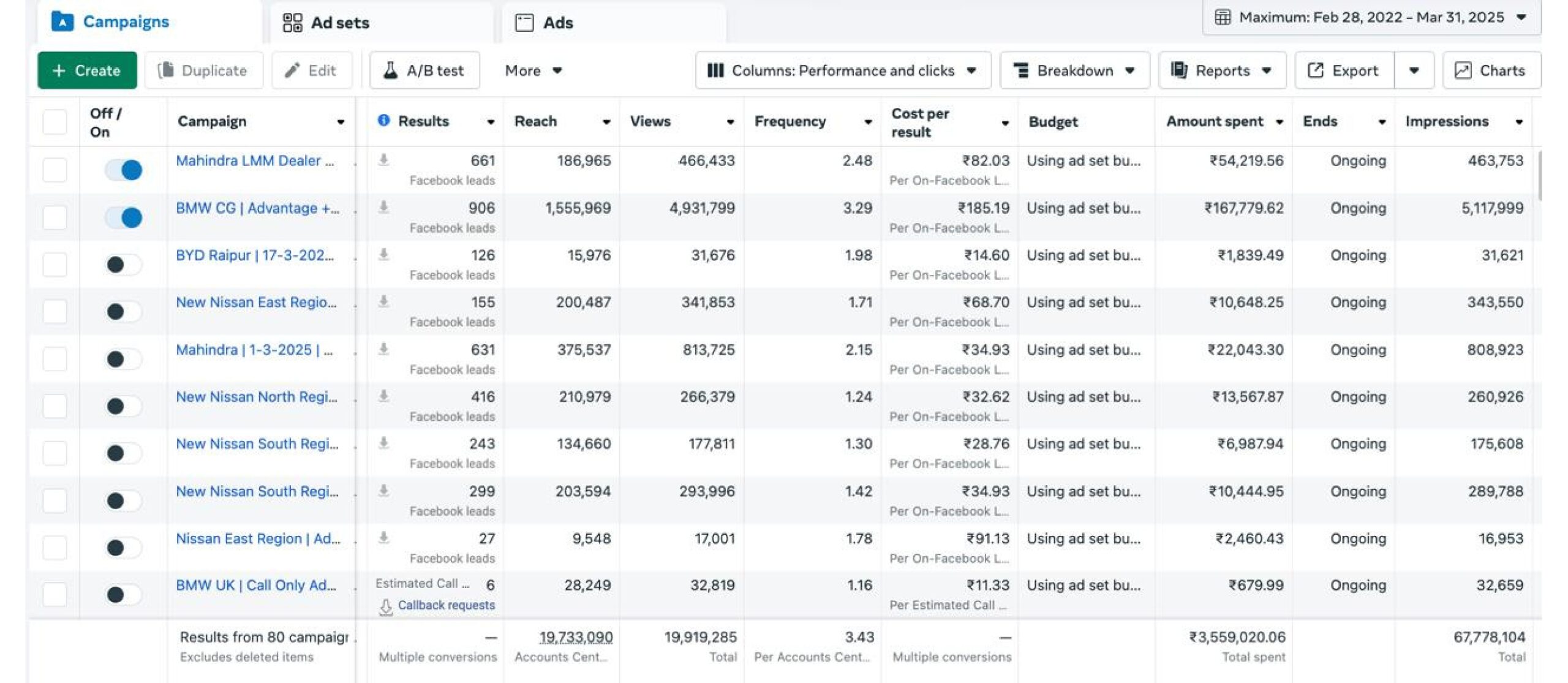This screenshot has height=683, width=1568.
Task: Open Cost per result column dropdown
Action: point(1005,123)
